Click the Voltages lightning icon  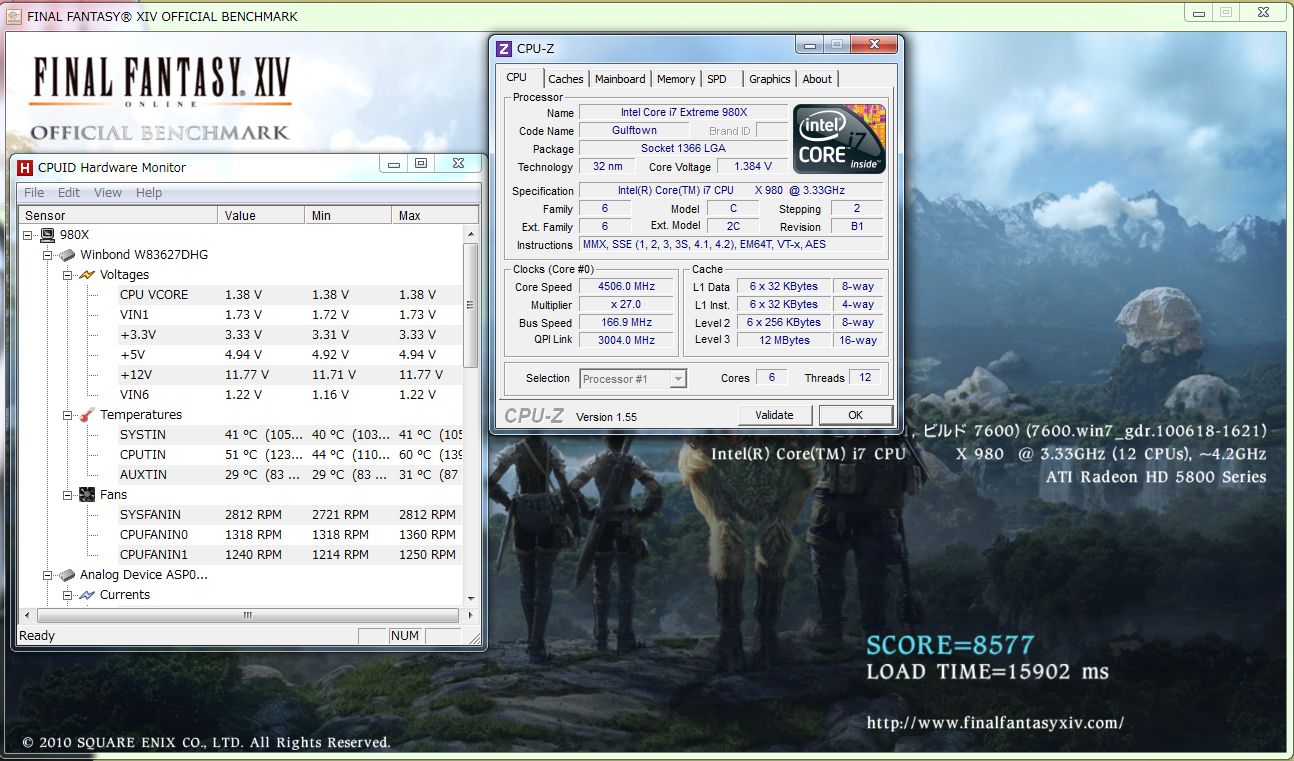pos(87,275)
